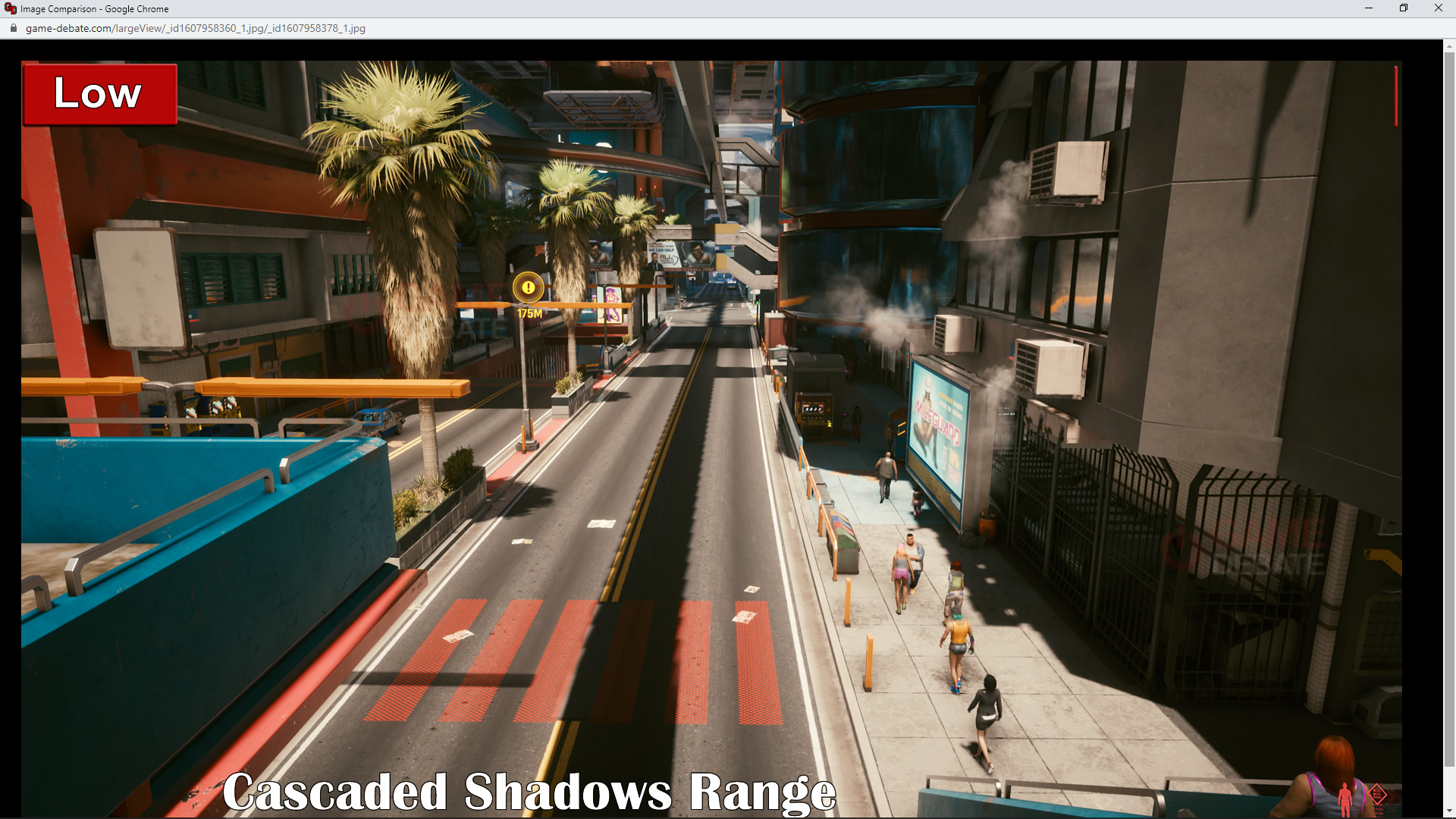Click the red Low quality label
This screenshot has width=1456, height=819.
(x=100, y=94)
